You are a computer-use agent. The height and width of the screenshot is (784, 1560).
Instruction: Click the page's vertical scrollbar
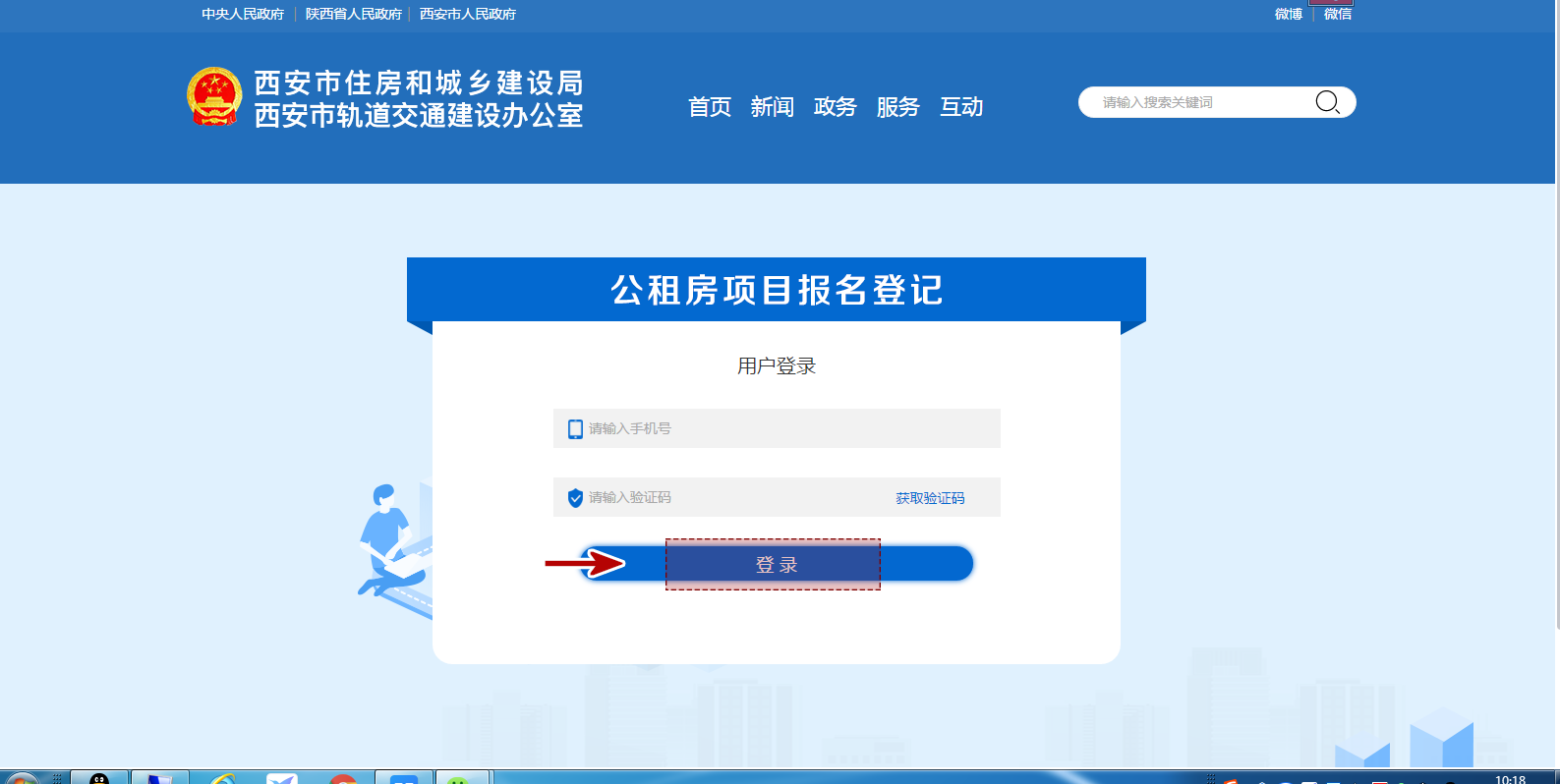click(1556, 314)
